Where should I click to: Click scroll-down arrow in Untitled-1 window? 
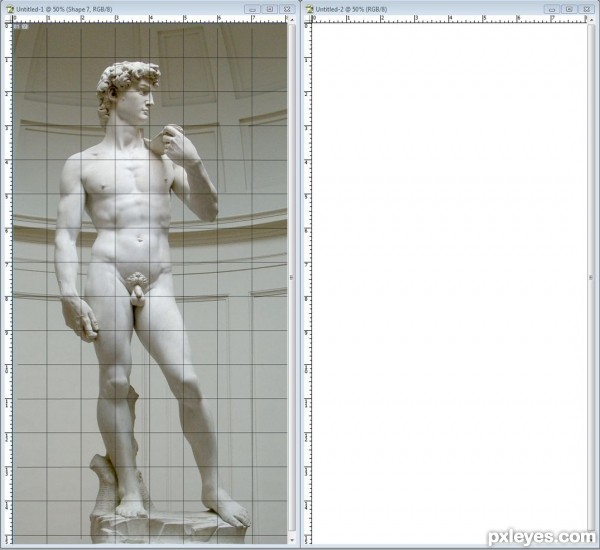pos(292,540)
